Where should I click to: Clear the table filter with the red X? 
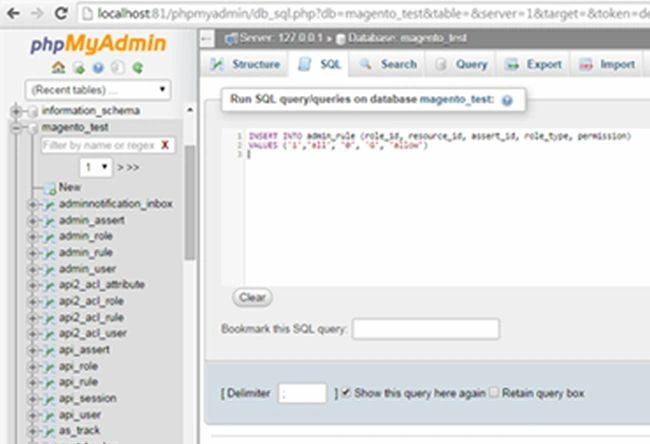point(165,145)
